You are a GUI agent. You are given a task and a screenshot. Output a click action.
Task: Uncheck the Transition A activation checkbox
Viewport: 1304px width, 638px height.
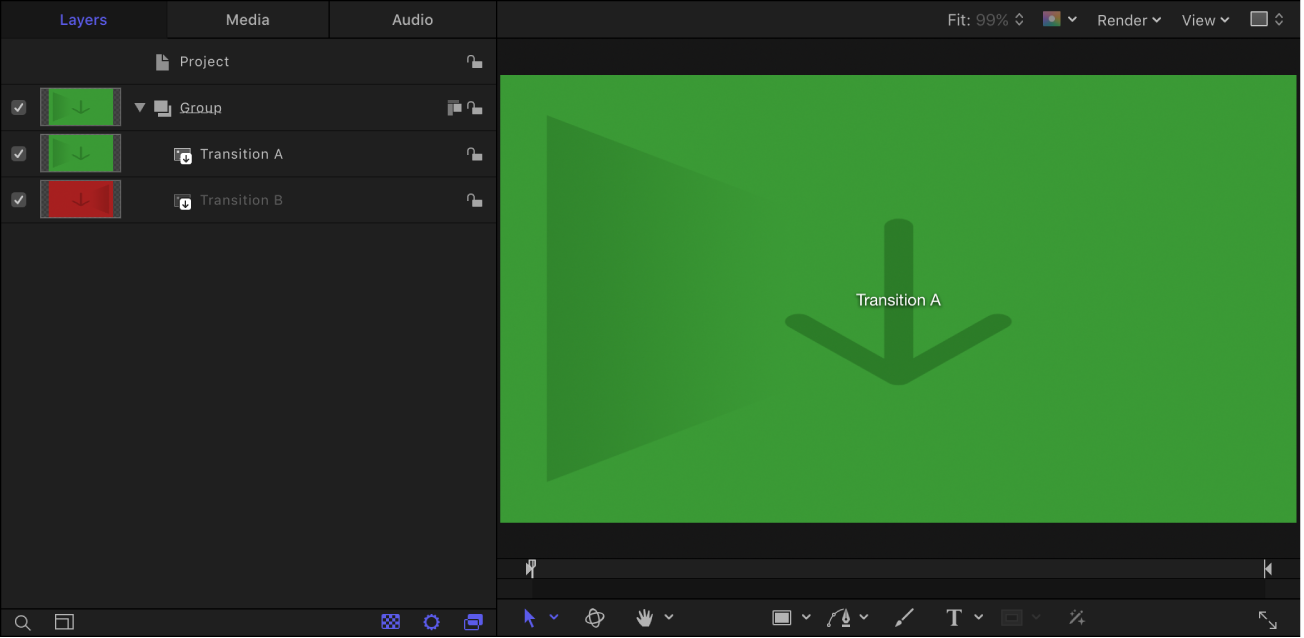(18, 153)
